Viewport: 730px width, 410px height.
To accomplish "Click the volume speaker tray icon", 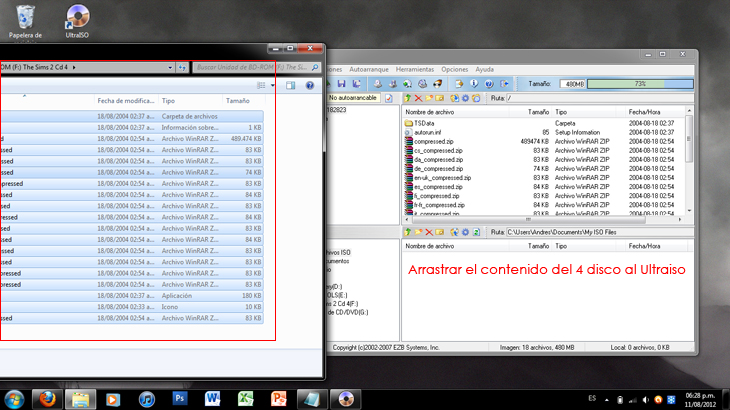I will [x=645, y=400].
